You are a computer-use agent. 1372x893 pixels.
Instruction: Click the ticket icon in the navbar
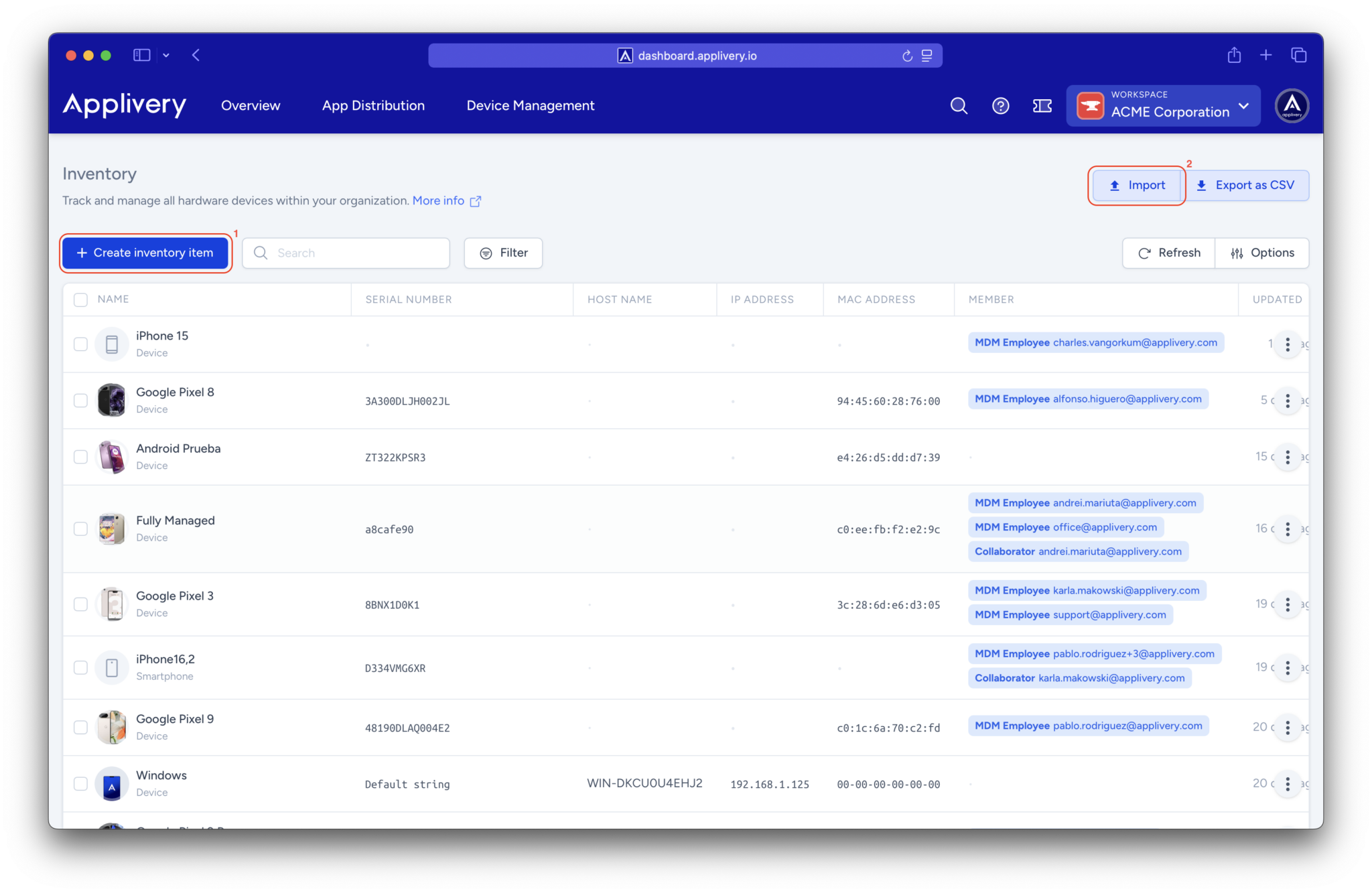1042,105
